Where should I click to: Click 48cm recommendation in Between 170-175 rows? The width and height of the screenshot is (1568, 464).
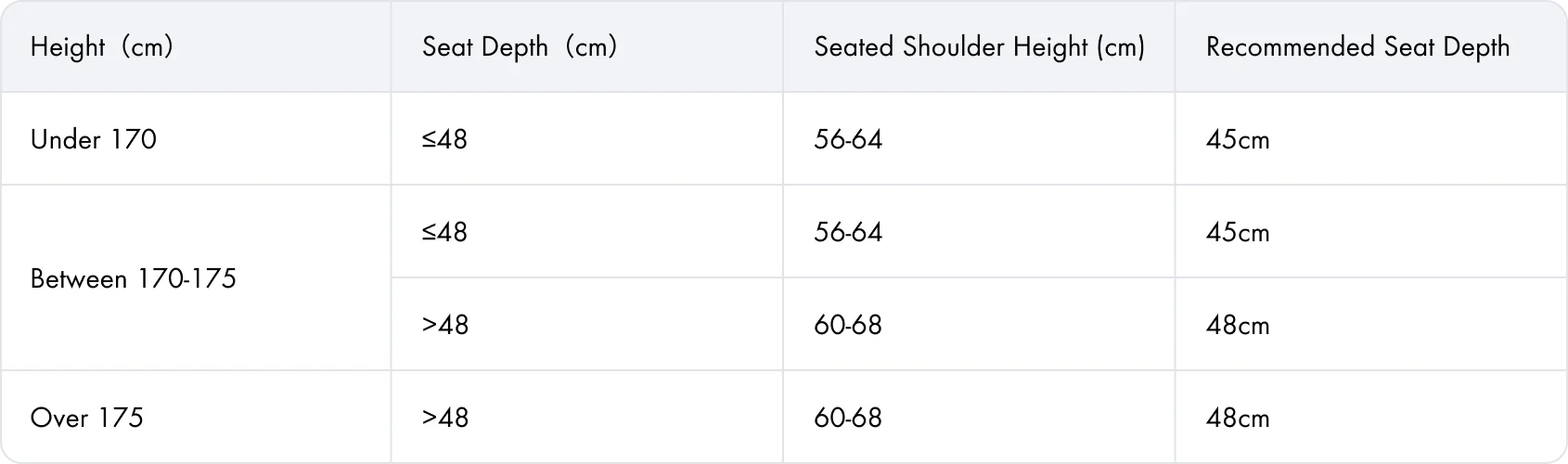pyautogui.click(x=1238, y=325)
